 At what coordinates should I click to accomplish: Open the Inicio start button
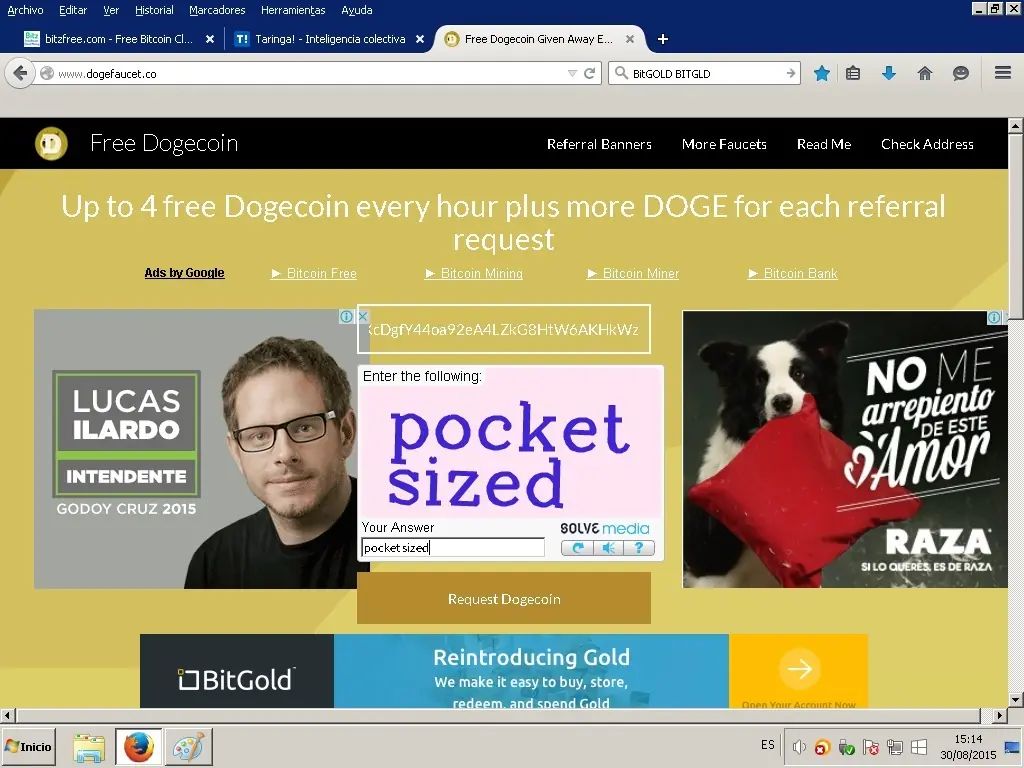pyautogui.click(x=29, y=747)
